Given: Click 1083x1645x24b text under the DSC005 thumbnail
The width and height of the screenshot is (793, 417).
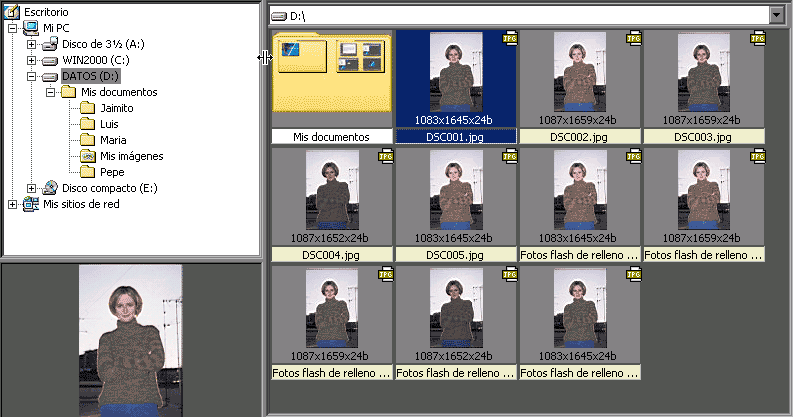Looking at the screenshot, I should point(454,238).
